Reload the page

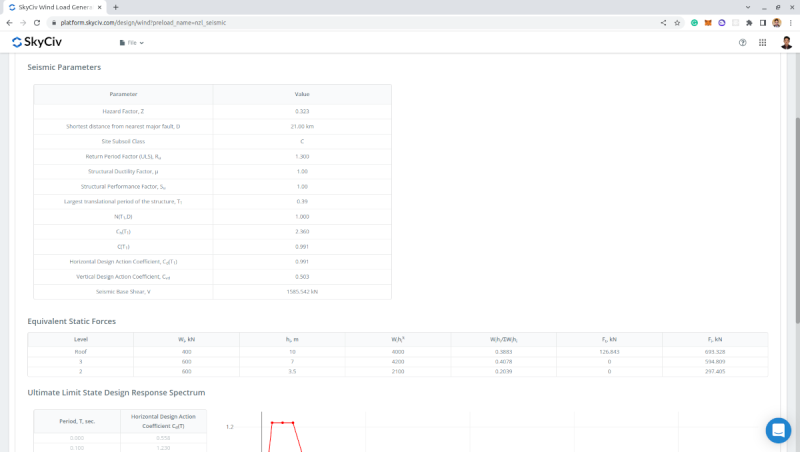tap(38, 22)
